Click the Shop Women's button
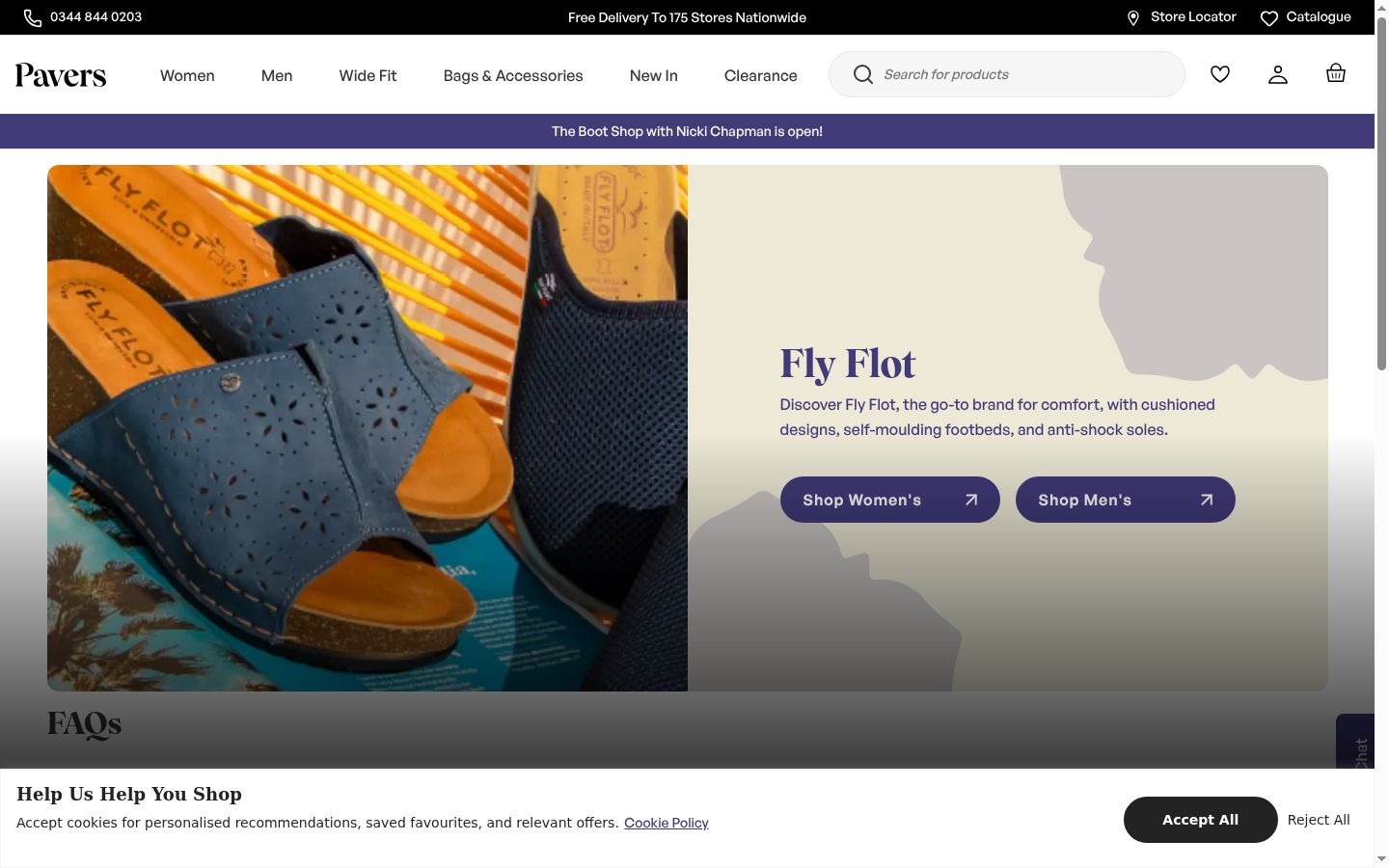Viewport: 1389px width, 868px height. click(x=890, y=500)
